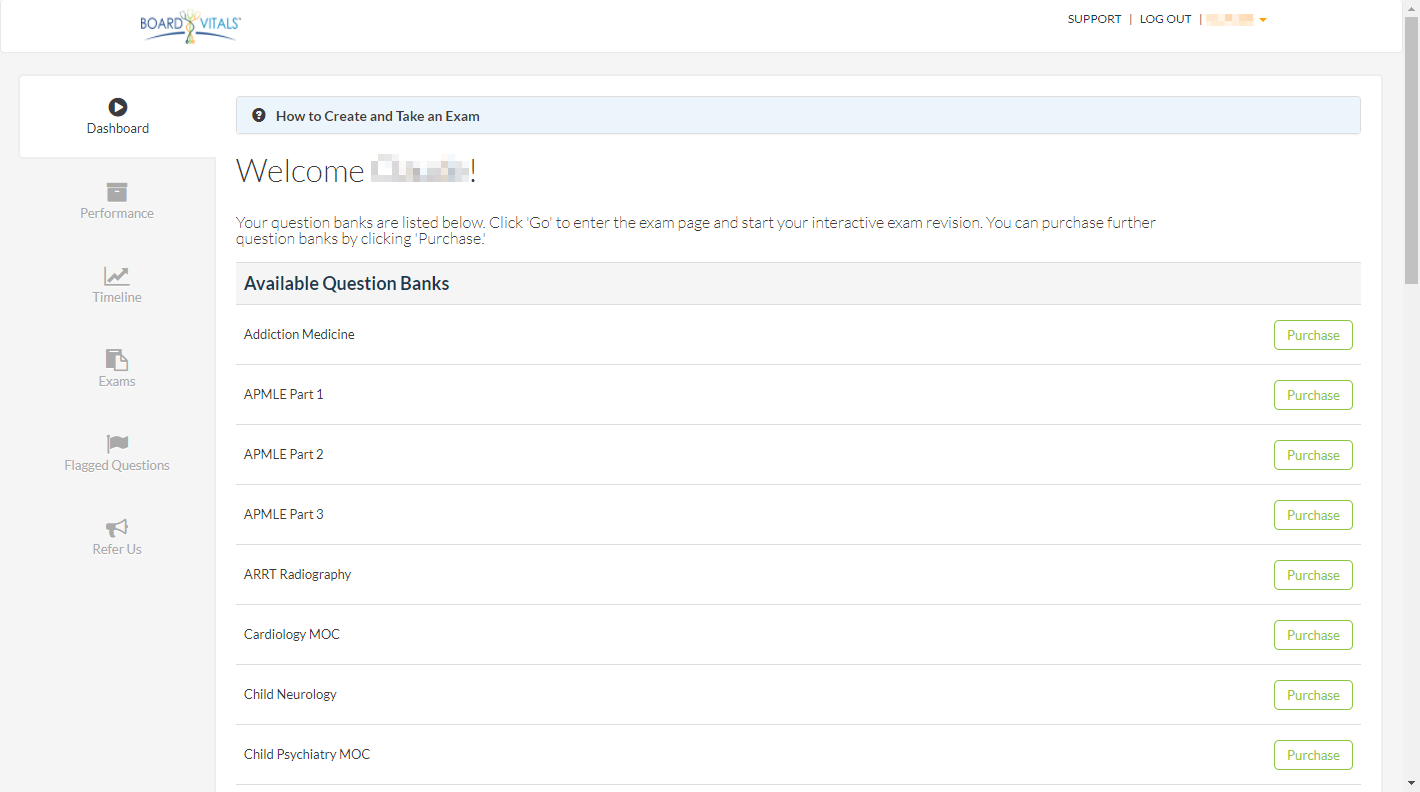
Task: Open the Refer Us label
Action: point(117,549)
